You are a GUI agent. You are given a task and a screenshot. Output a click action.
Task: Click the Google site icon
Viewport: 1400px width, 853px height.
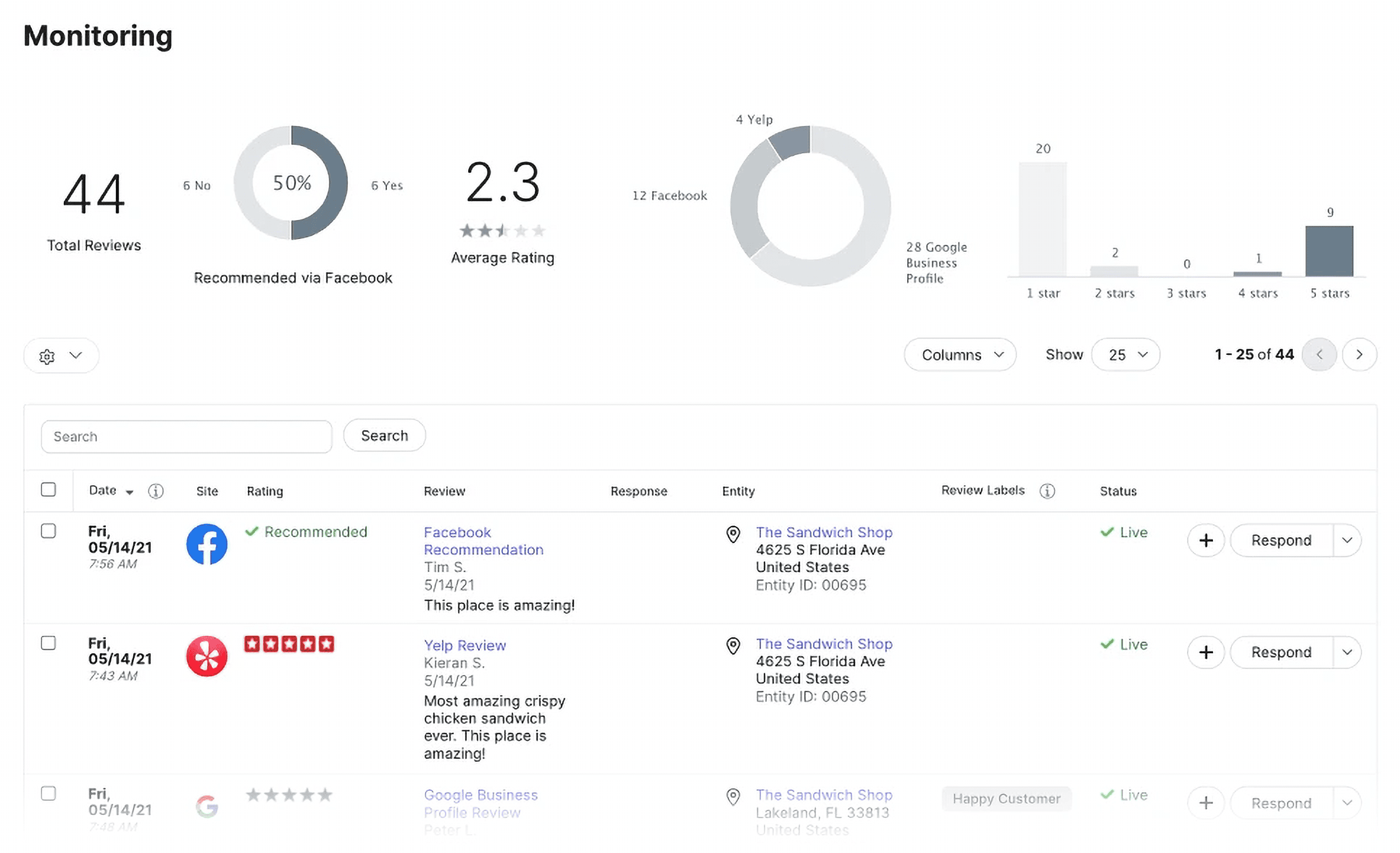coord(207,807)
